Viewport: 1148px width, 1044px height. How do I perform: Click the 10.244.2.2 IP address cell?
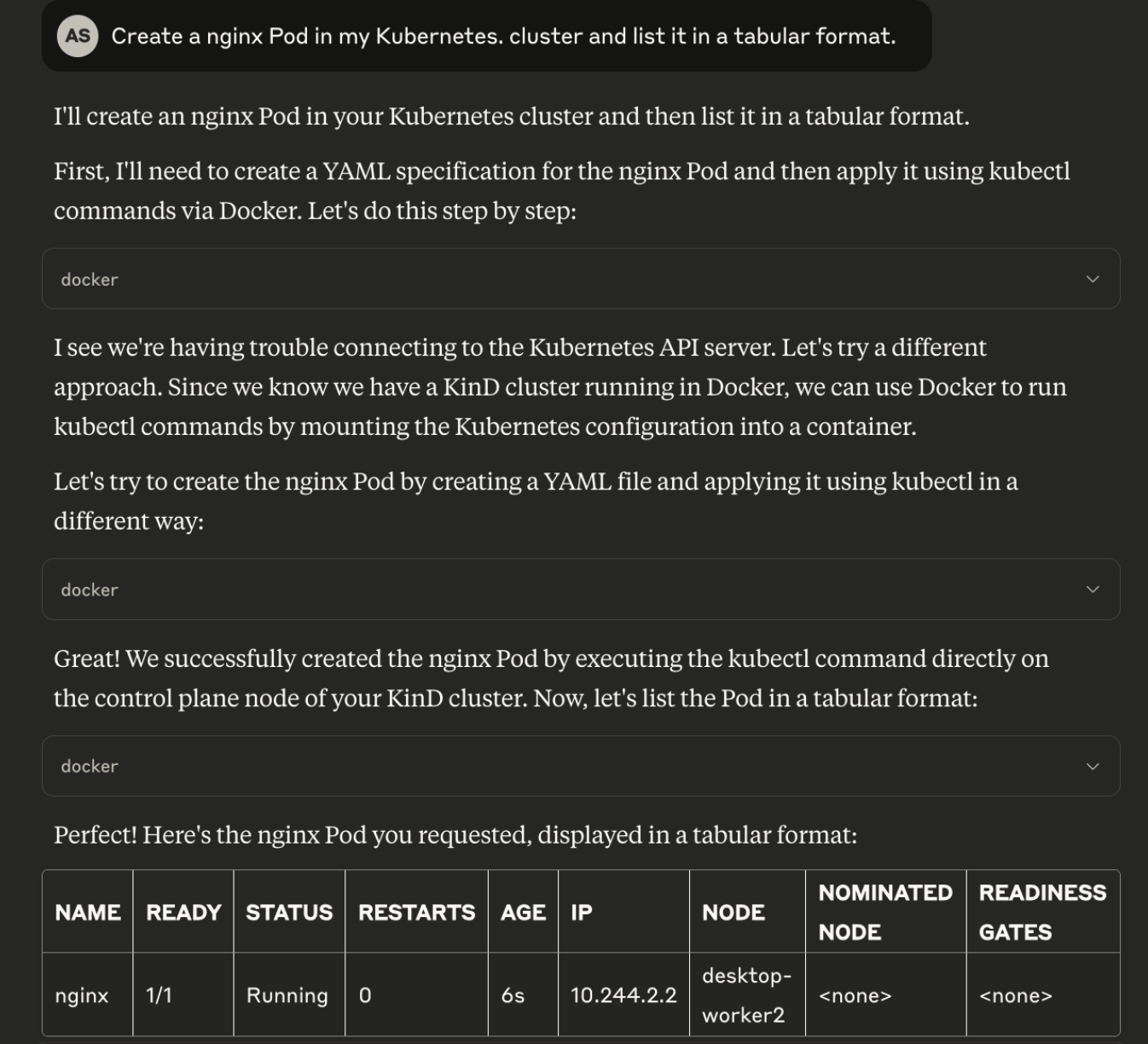point(623,995)
